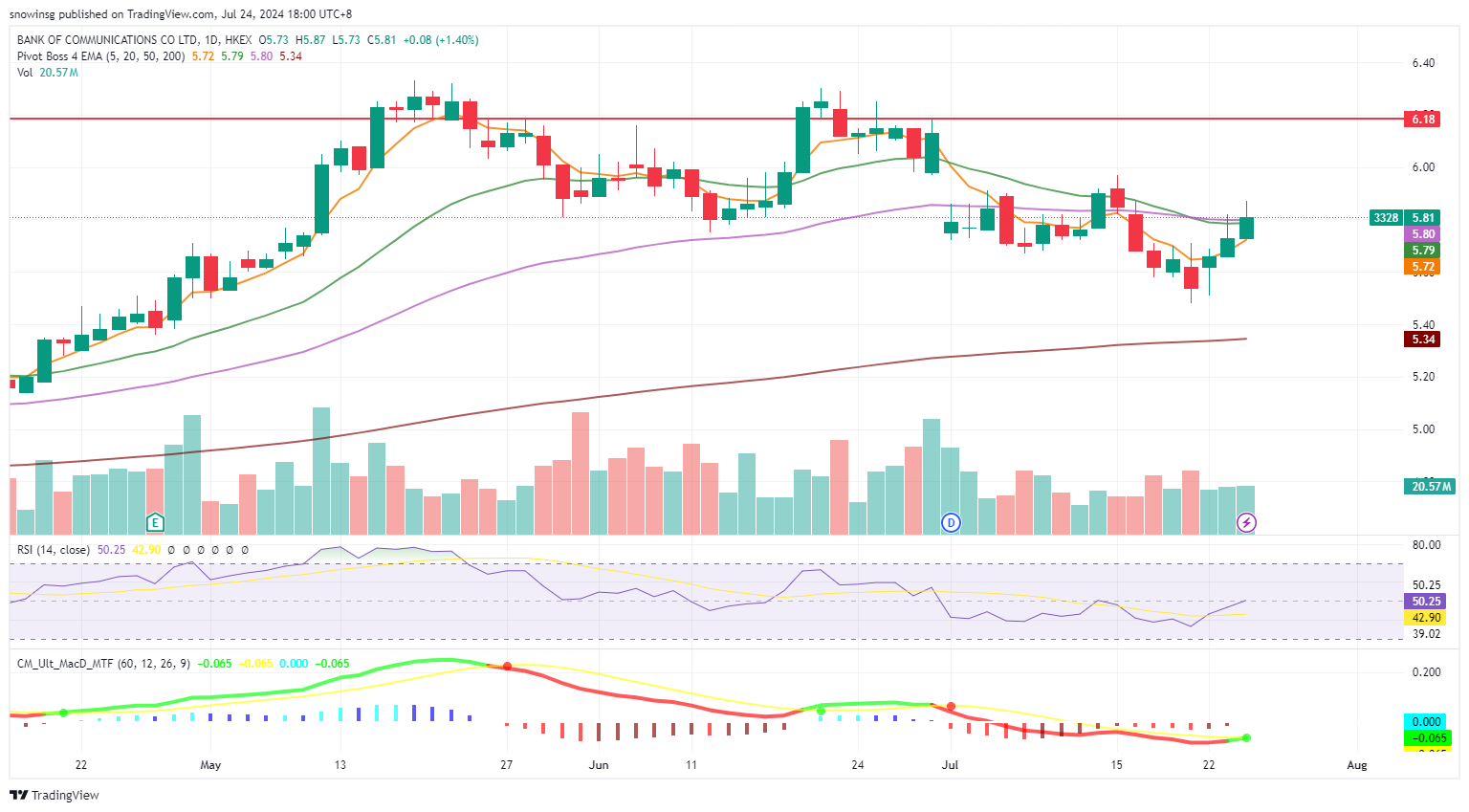
Task: Click the O5.73 open value in legend
Action: [274, 40]
